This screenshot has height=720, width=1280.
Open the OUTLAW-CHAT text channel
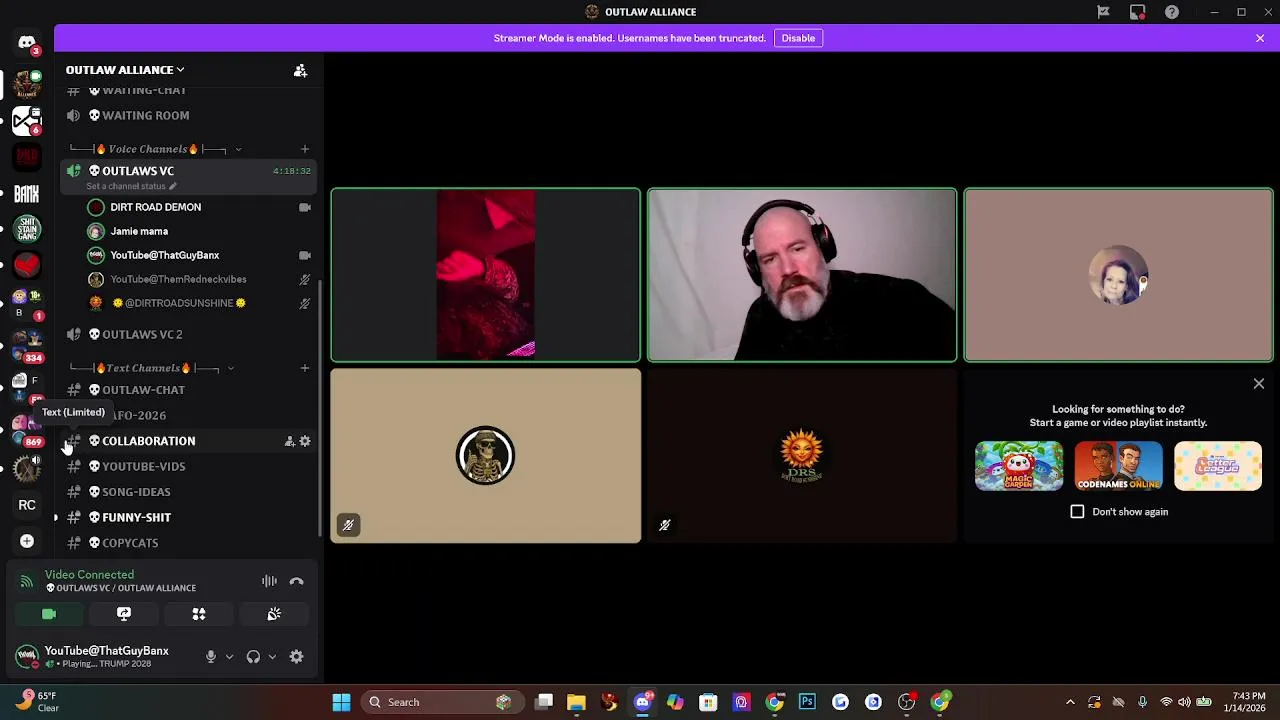(190, 390)
